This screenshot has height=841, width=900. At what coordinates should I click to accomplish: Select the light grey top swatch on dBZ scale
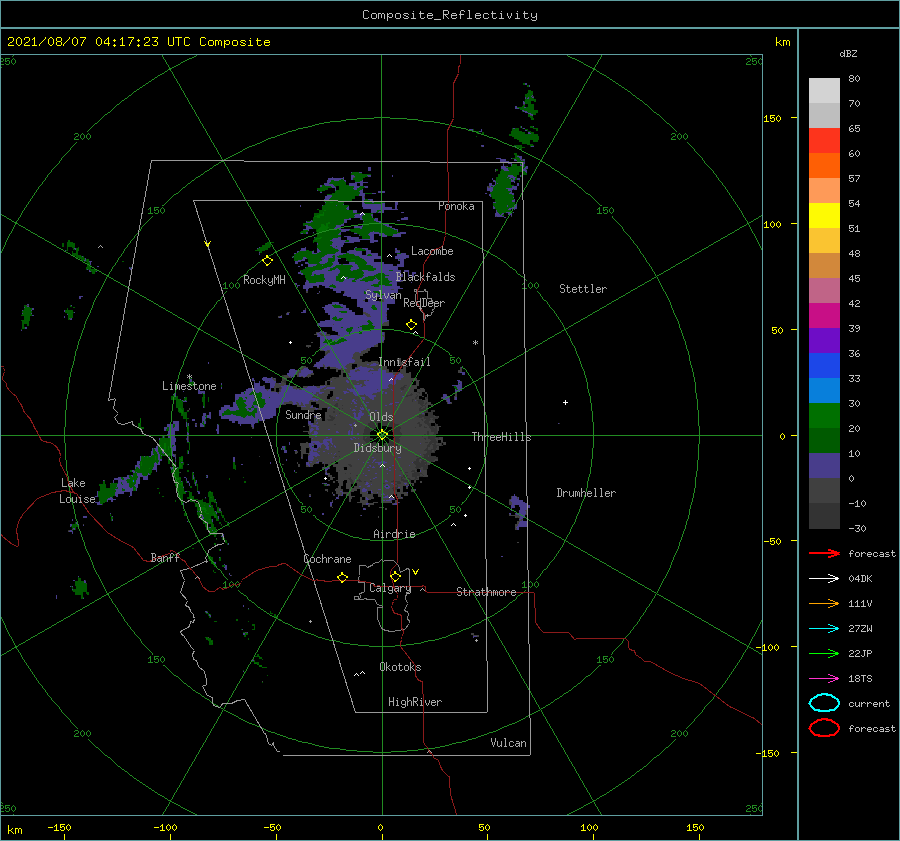824,90
